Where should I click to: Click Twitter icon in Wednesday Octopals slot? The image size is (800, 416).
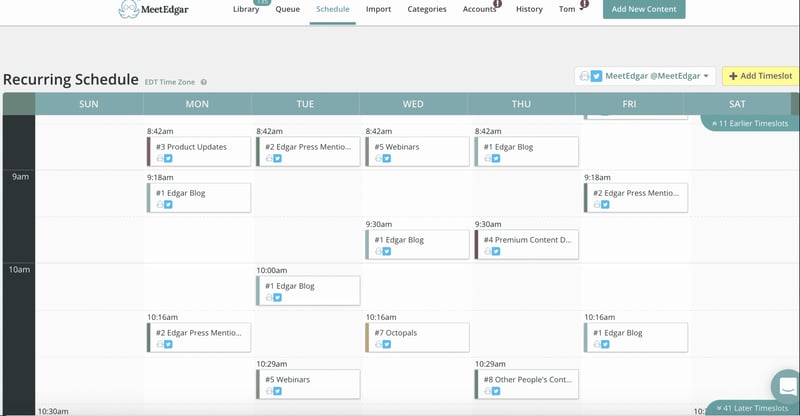387,345
